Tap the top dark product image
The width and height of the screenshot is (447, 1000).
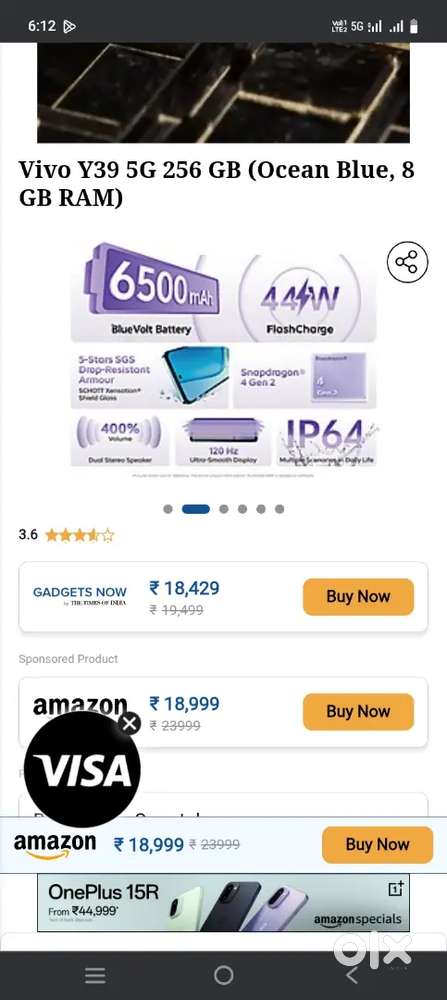(223, 92)
